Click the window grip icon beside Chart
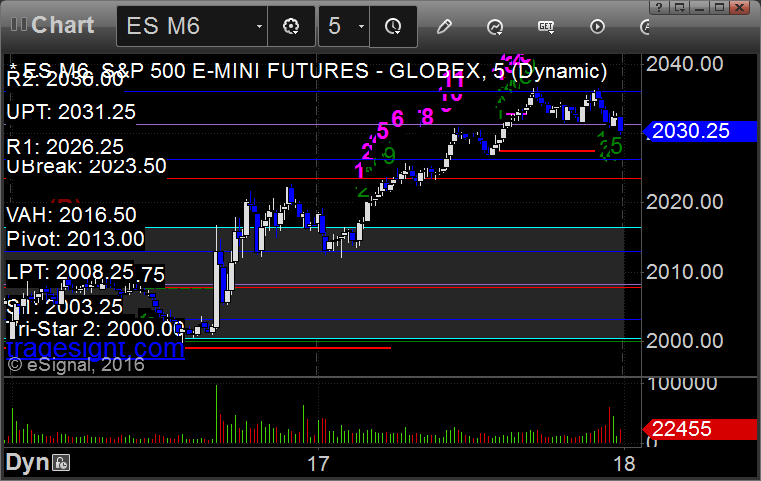Viewport: 761px width, 481px height. (18, 25)
